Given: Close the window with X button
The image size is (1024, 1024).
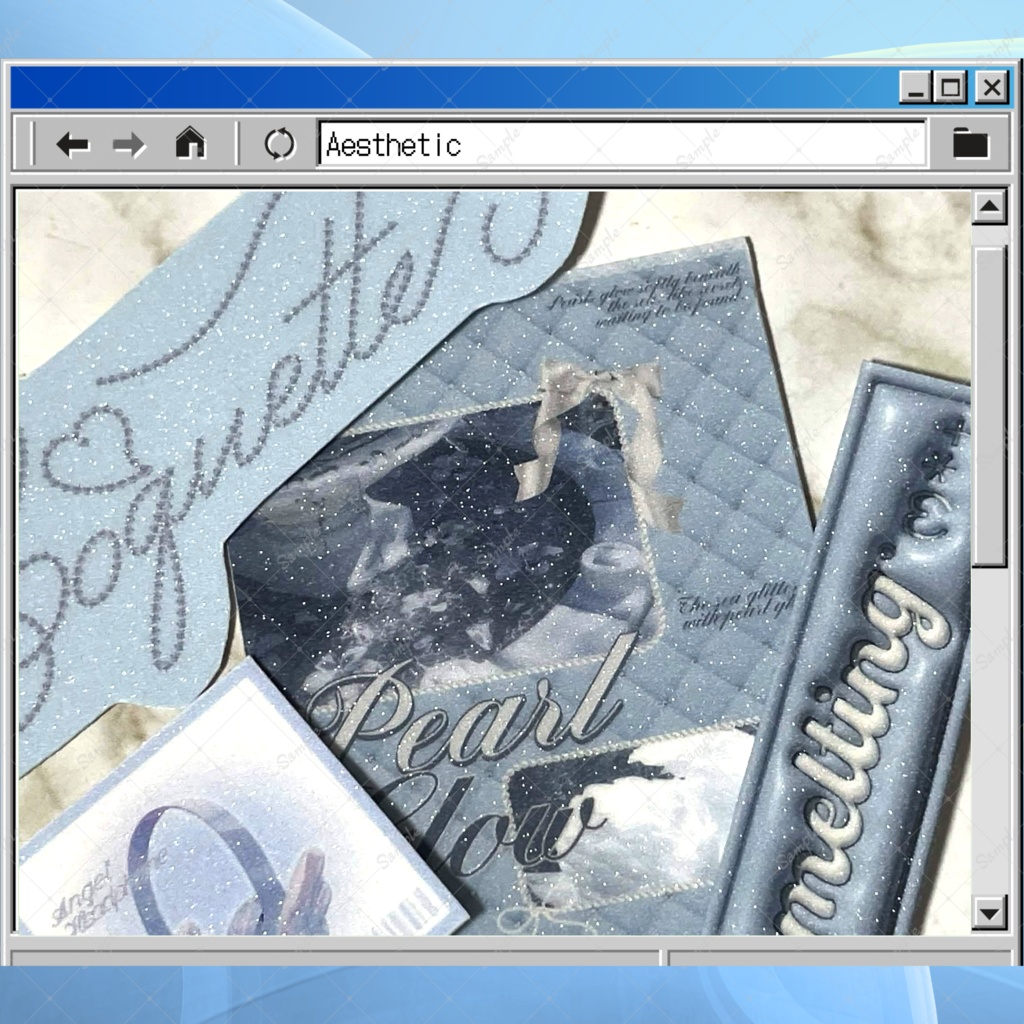Looking at the screenshot, I should click(x=992, y=87).
